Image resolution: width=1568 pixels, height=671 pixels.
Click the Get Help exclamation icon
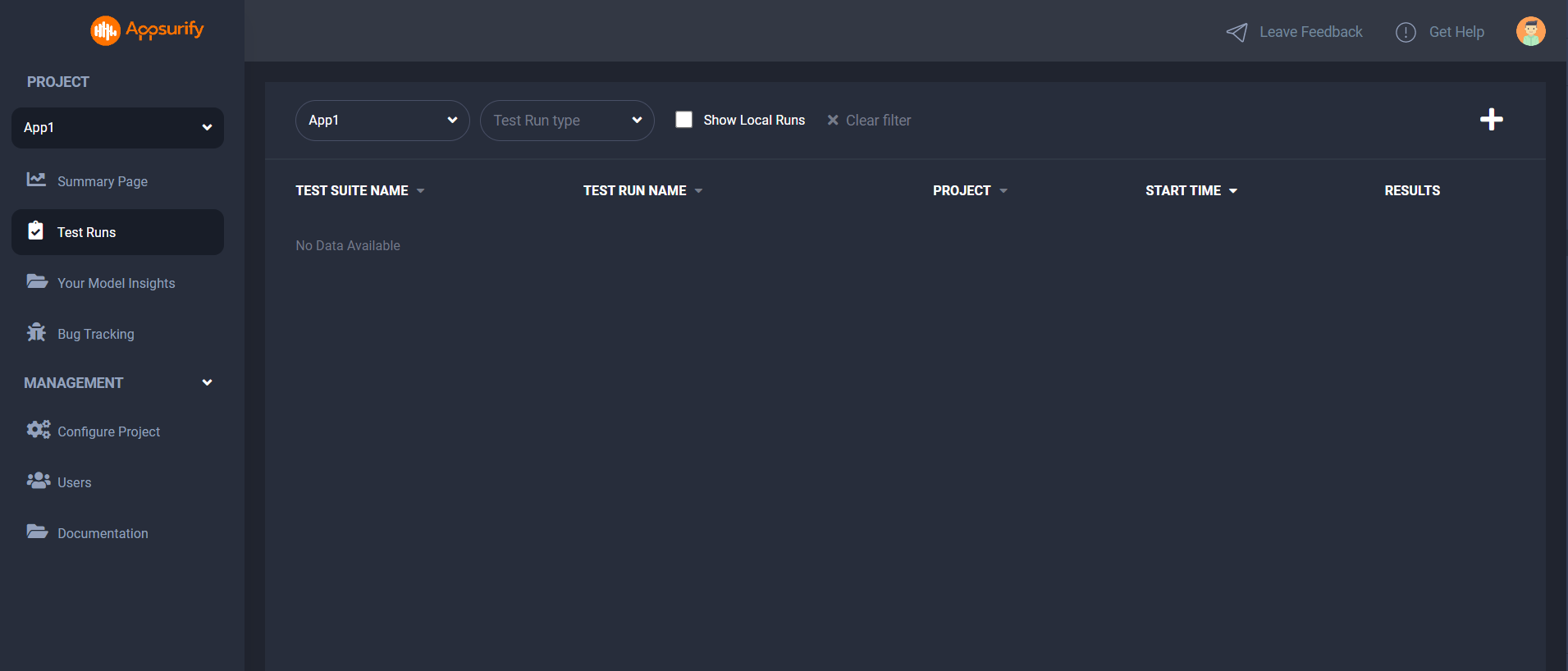click(x=1406, y=32)
